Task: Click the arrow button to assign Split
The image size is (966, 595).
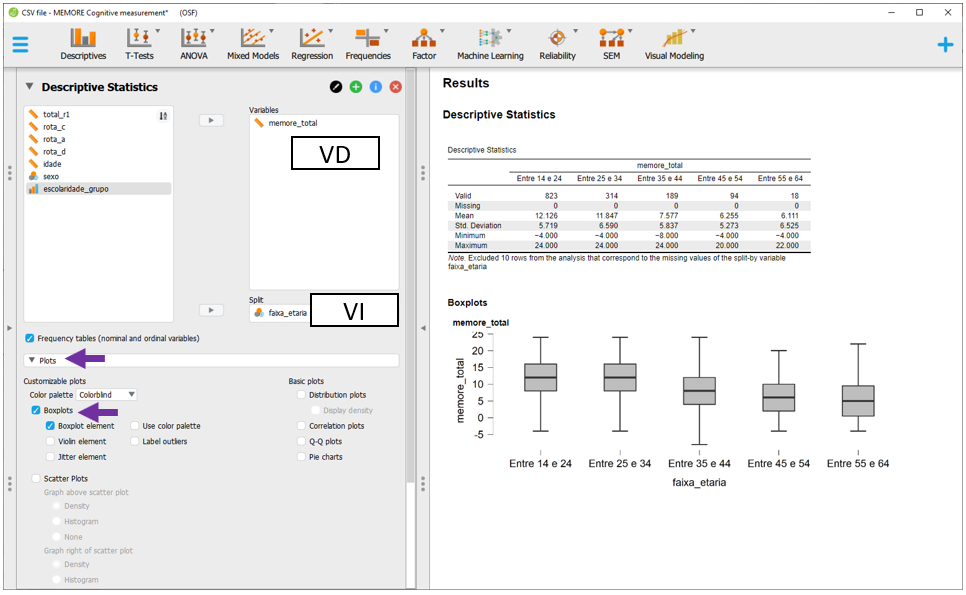Action: [211, 310]
